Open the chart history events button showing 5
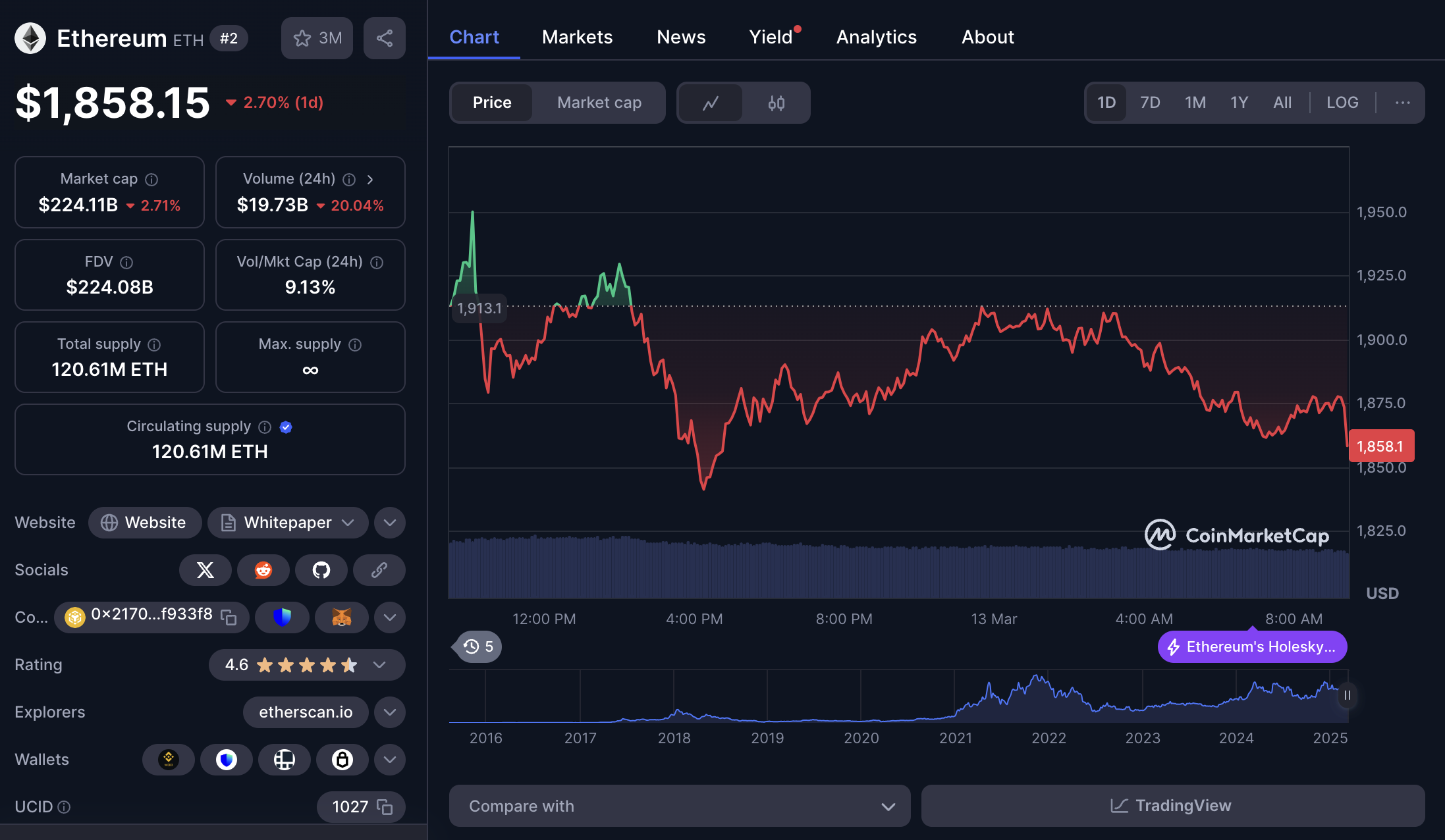 [478, 647]
